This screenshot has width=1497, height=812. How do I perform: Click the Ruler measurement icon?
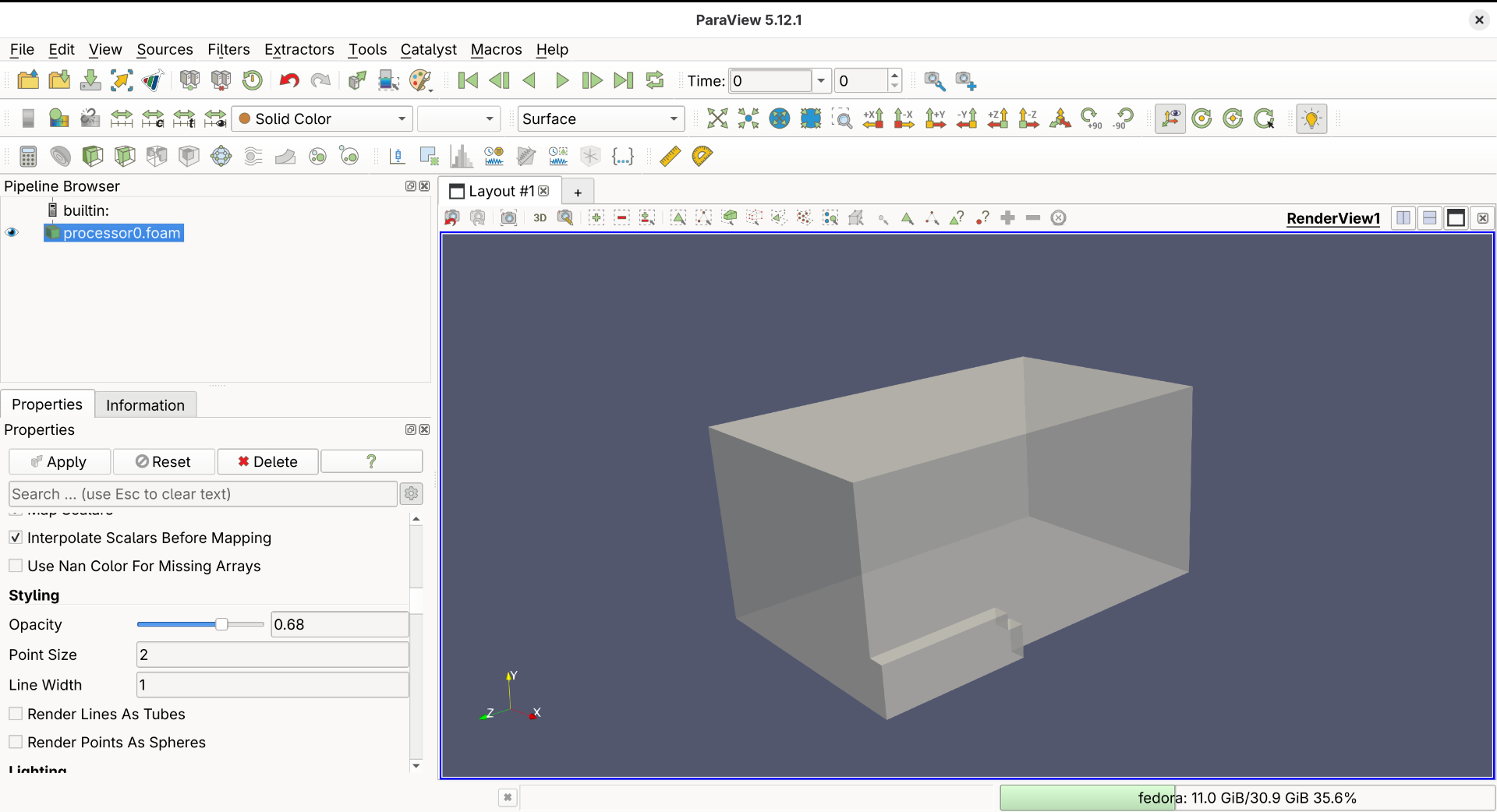pyautogui.click(x=670, y=156)
